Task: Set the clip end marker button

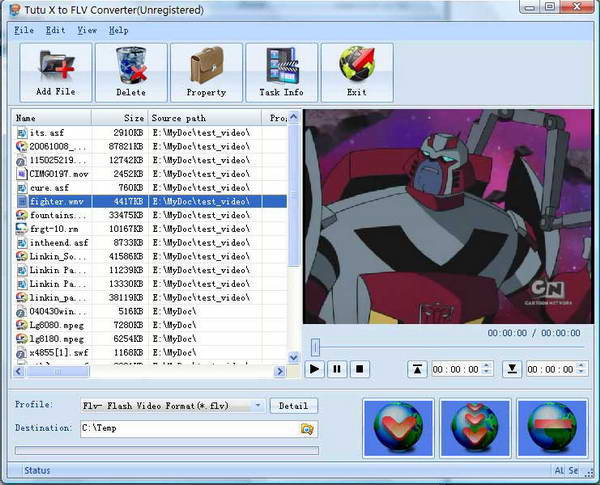Action: tap(512, 369)
